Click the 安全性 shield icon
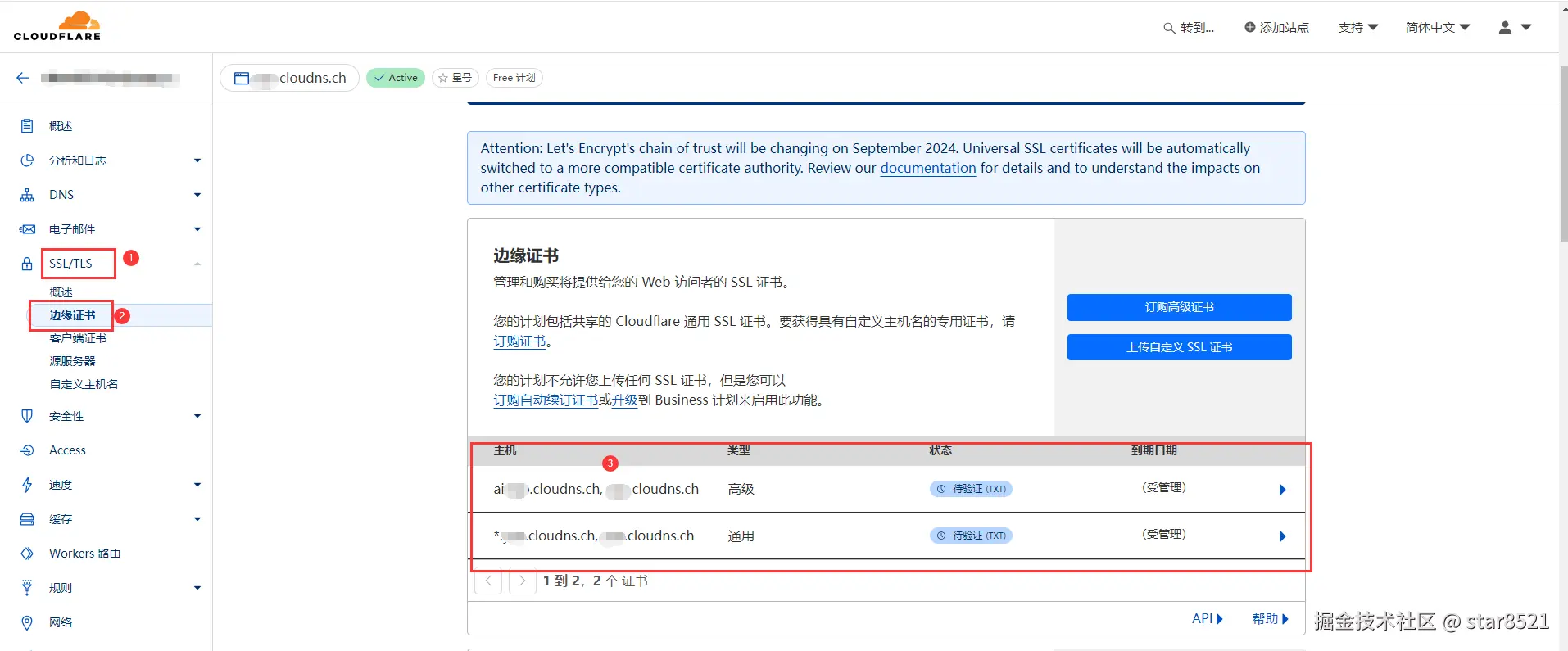Image resolution: width=1568 pixels, height=651 pixels. (x=27, y=416)
